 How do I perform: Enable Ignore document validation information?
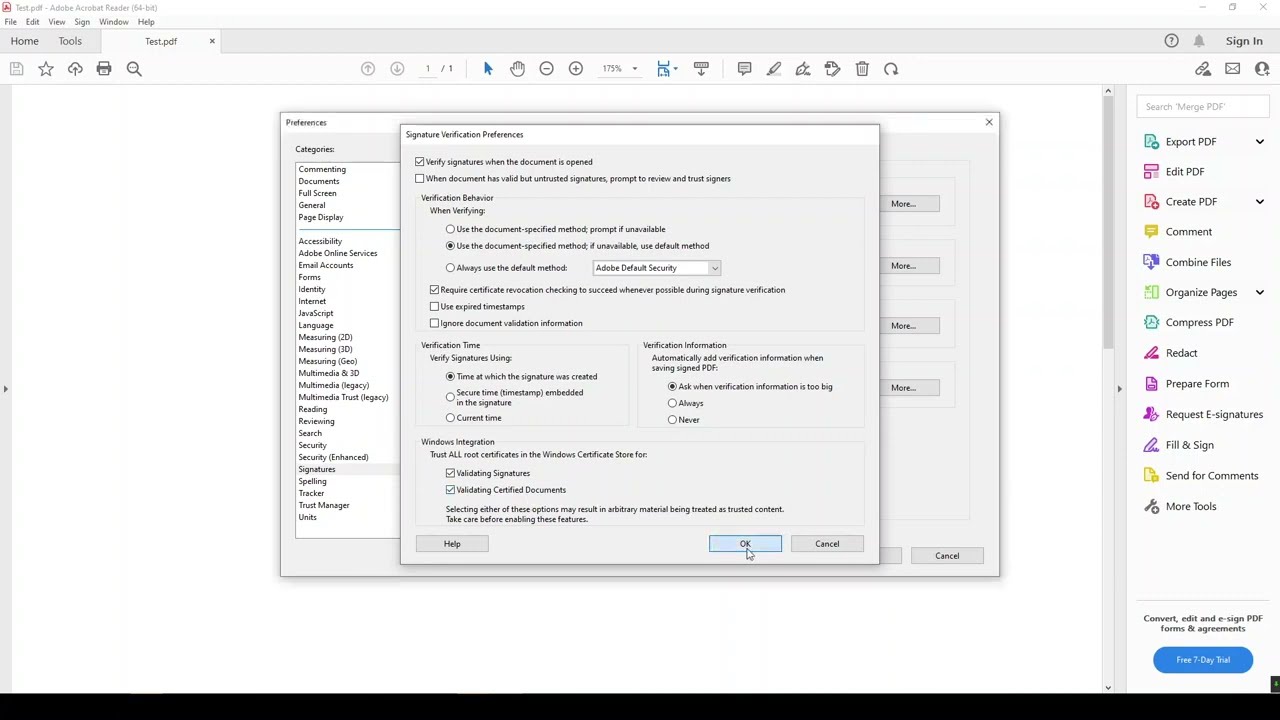(x=435, y=323)
